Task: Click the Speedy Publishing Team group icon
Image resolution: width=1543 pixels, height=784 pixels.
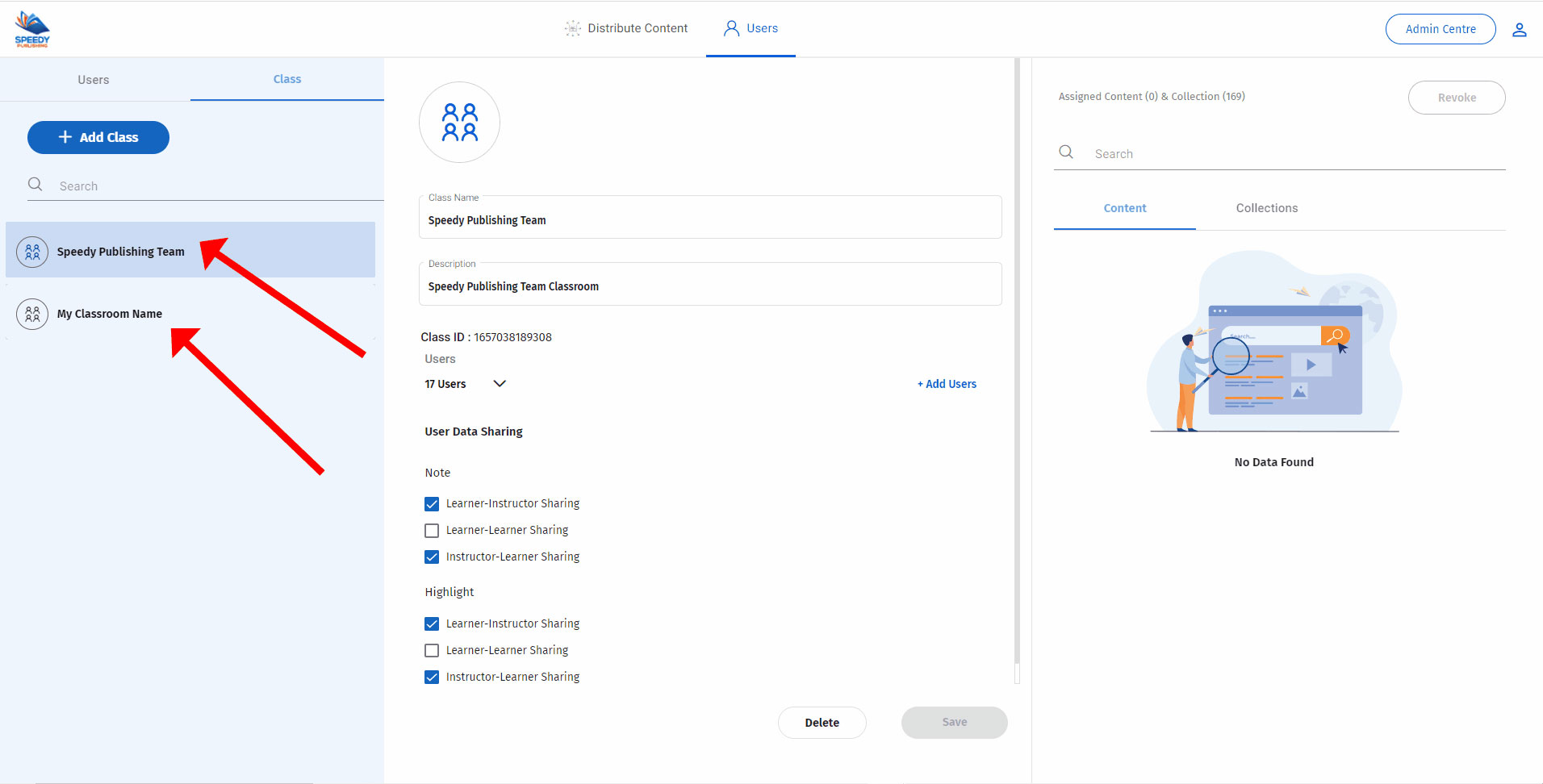Action: [x=32, y=252]
